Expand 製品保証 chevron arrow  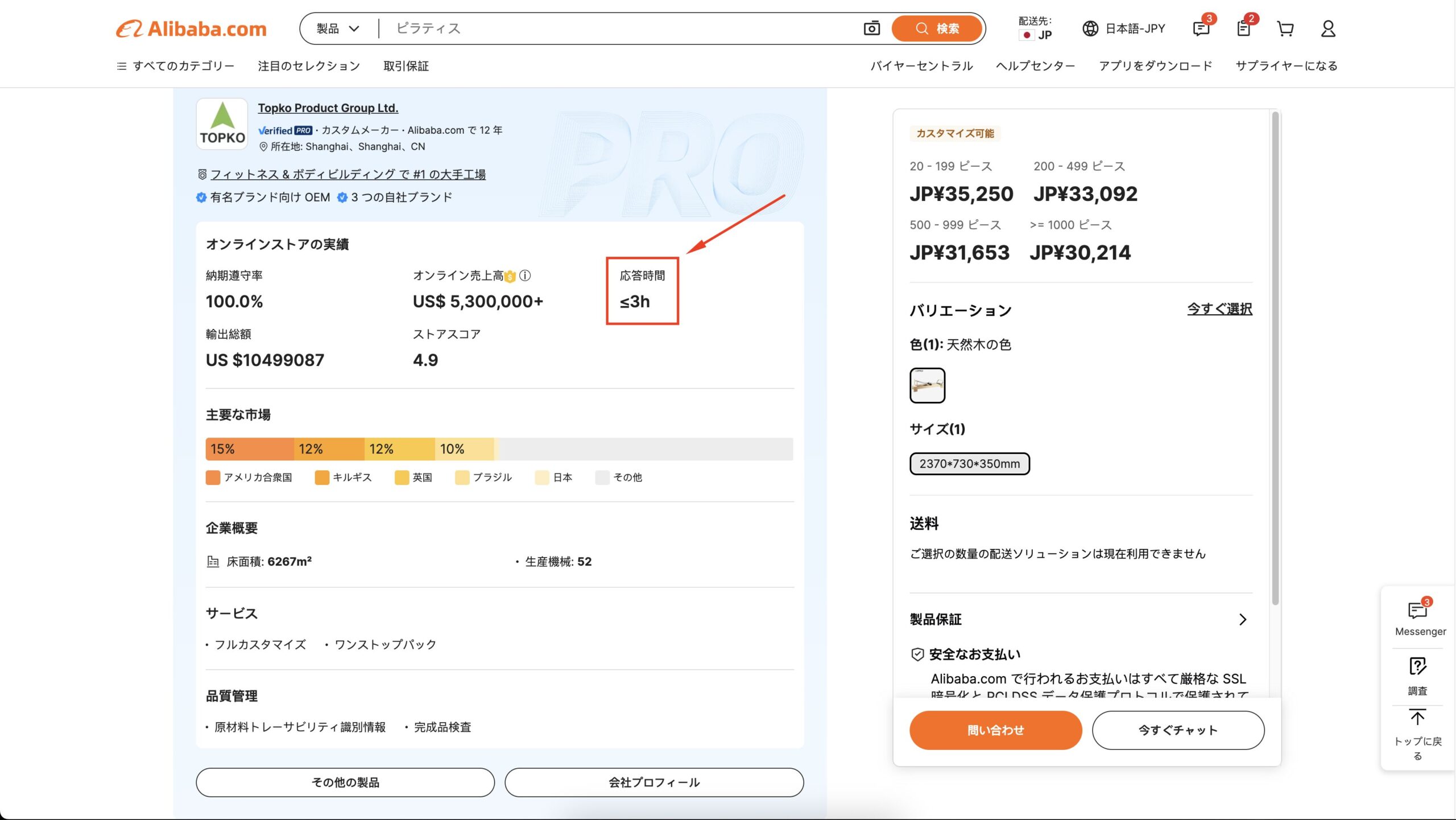1243,619
